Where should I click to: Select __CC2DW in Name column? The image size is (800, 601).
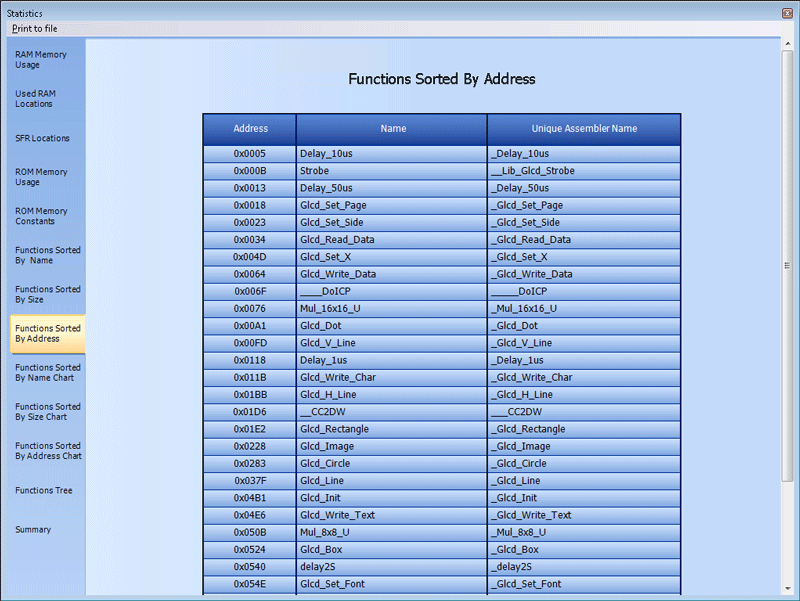[392, 412]
